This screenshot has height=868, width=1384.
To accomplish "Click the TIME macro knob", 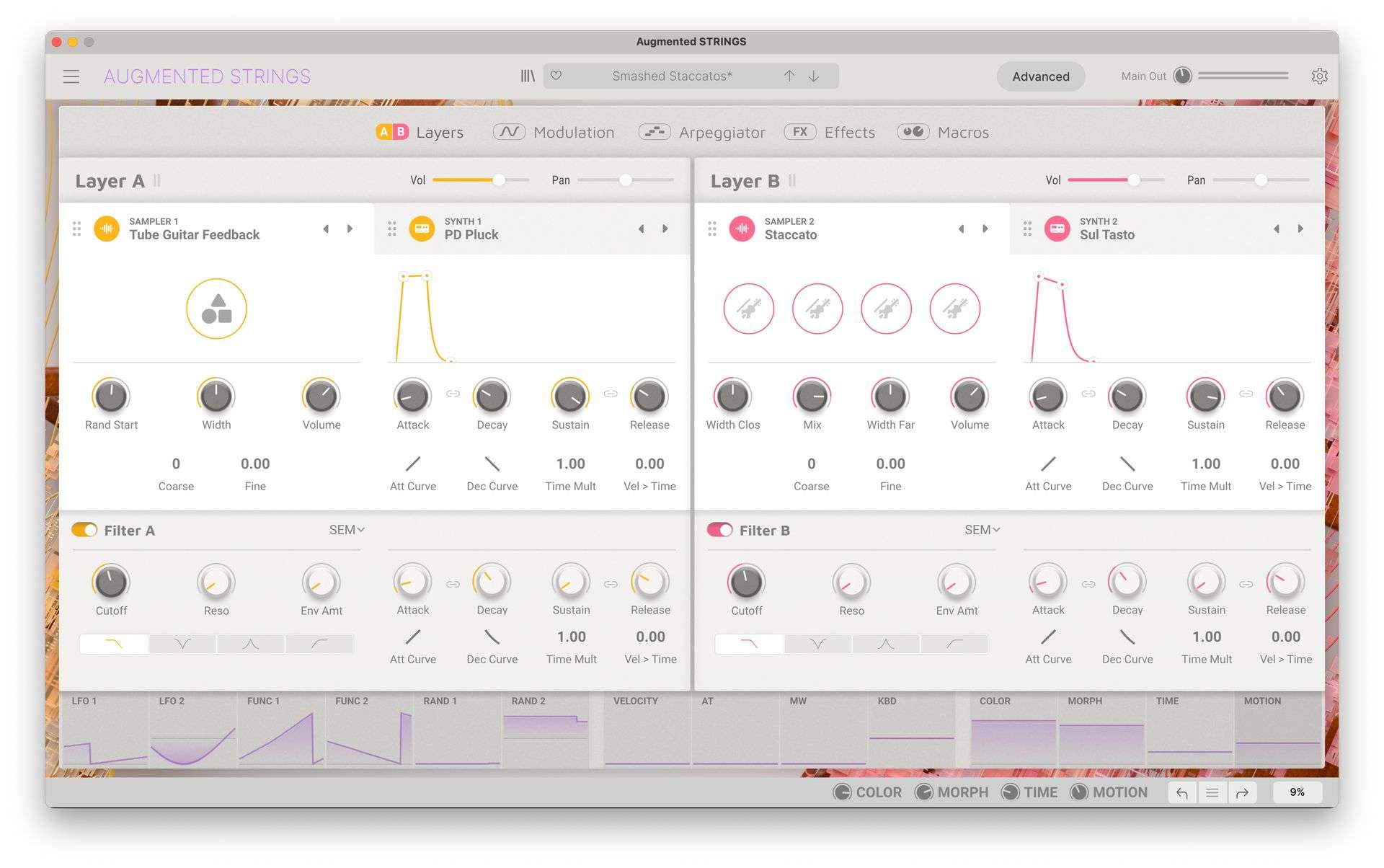I will (1011, 792).
